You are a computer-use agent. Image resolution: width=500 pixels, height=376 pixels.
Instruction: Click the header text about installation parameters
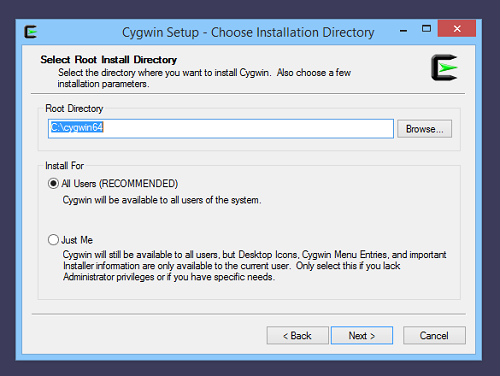(x=204, y=78)
